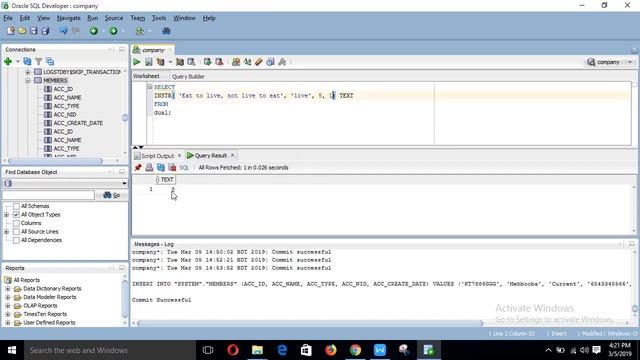The image size is (640, 360).
Task: Click the binoculars Find DB Object toolbar icon
Action: [x=166, y=31]
